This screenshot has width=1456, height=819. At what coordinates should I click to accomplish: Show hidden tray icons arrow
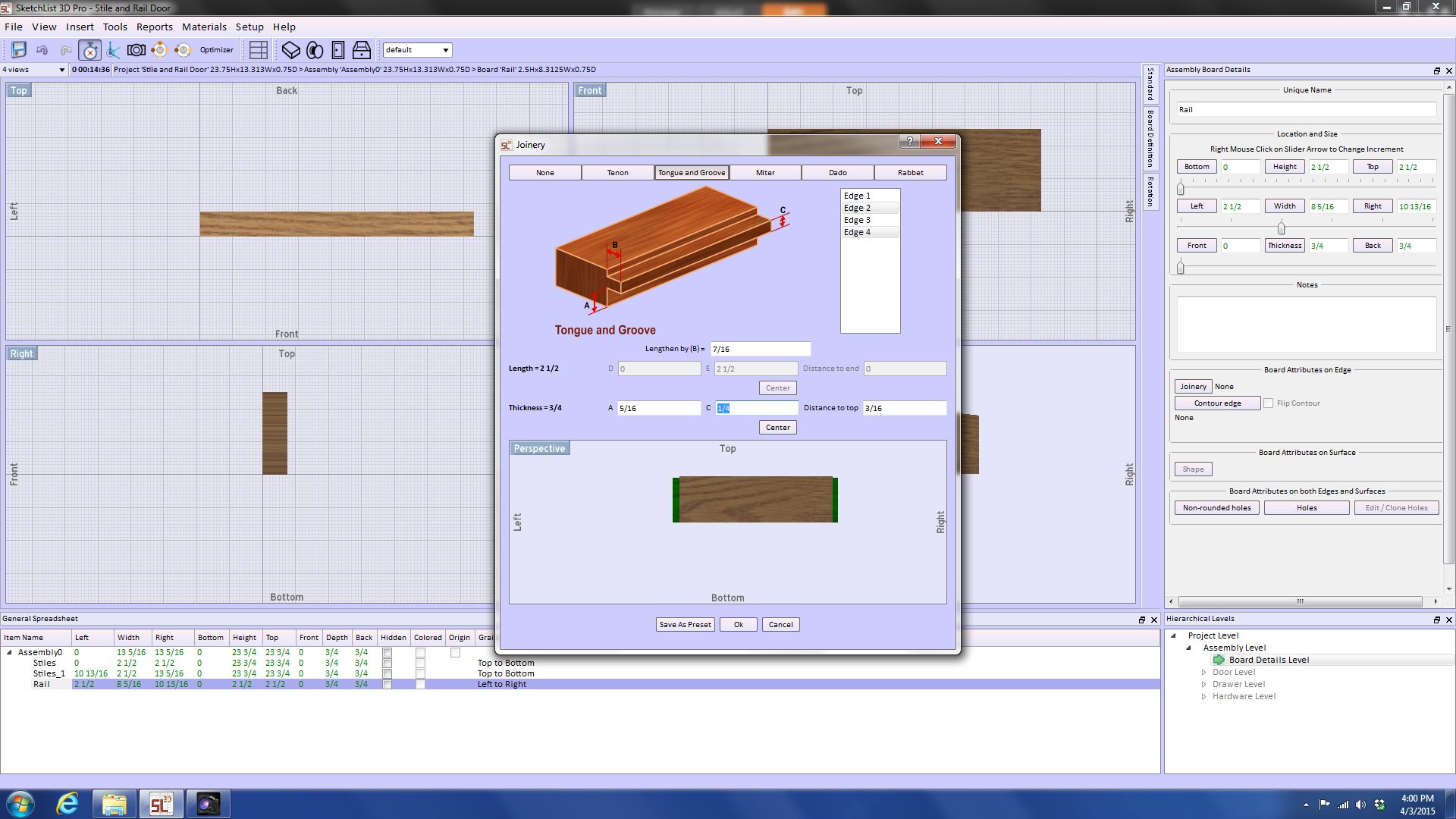(x=1306, y=805)
